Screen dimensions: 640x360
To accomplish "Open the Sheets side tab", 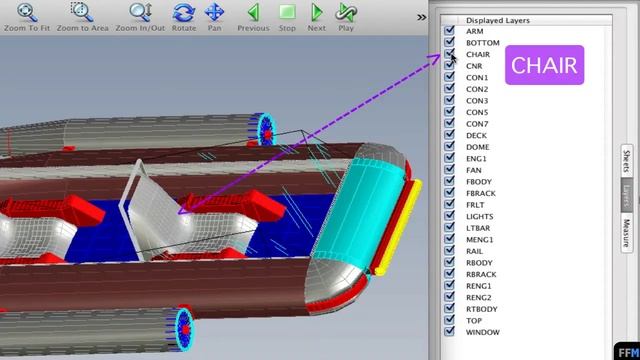I will 627,161.
